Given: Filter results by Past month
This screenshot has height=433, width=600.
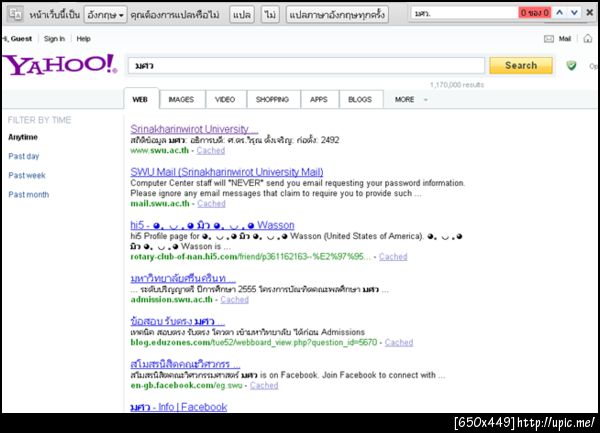Looking at the screenshot, I should tap(29, 194).
